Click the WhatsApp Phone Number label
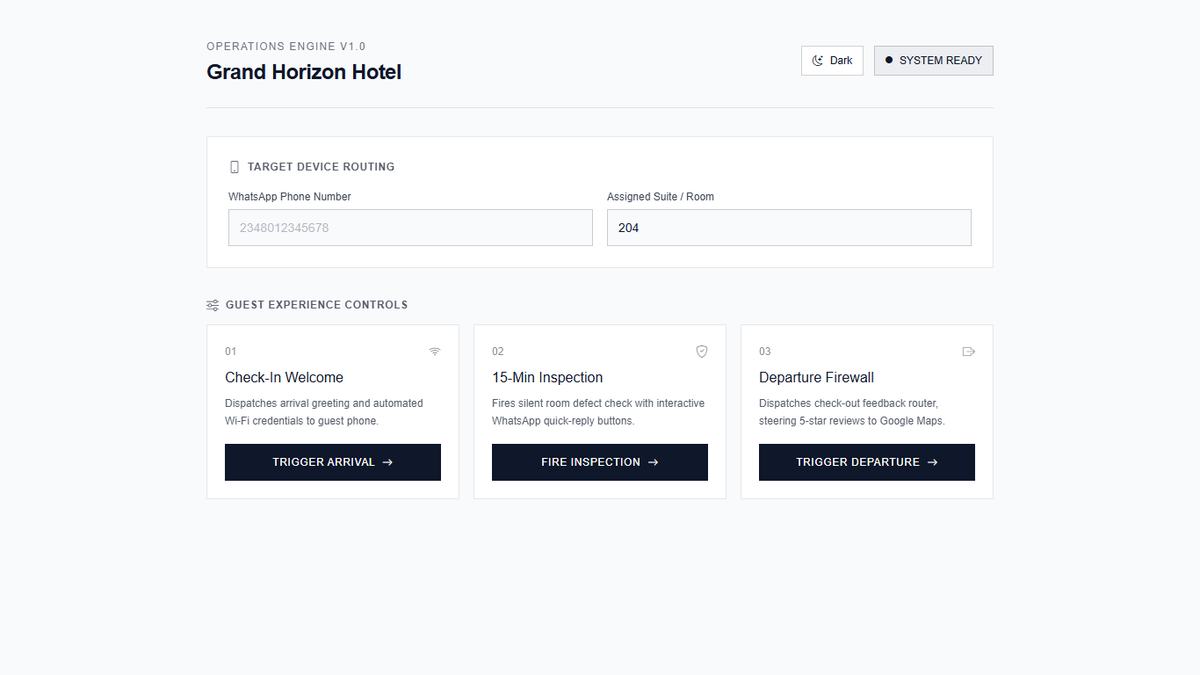 290,197
